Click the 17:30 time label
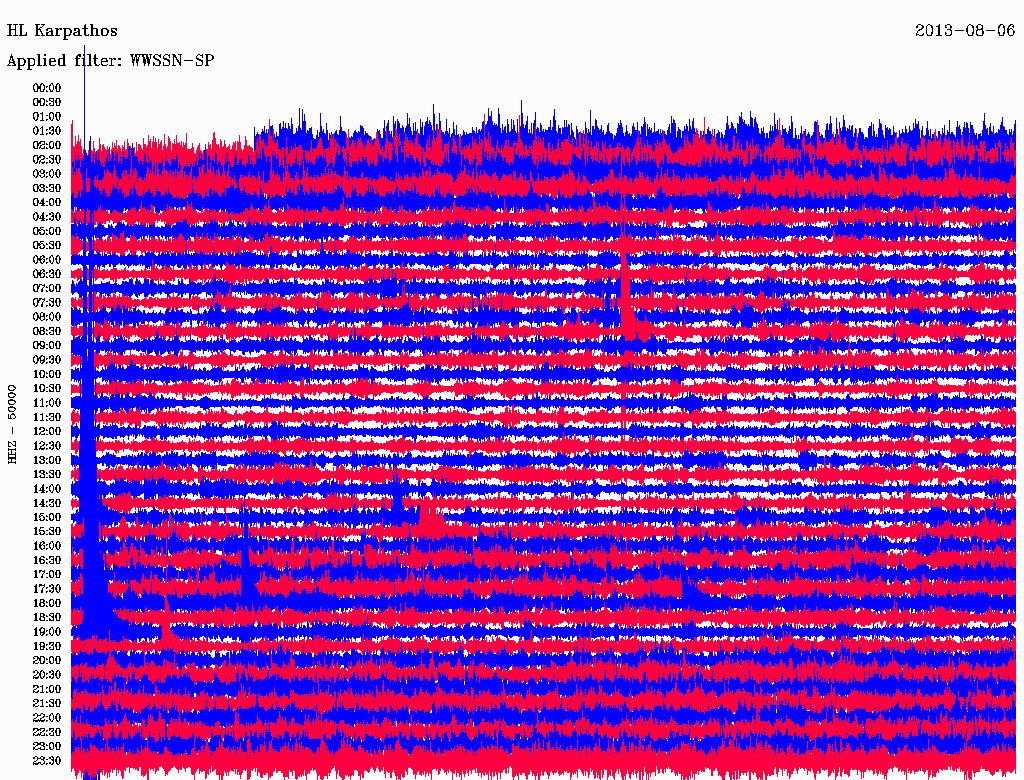 (47, 589)
